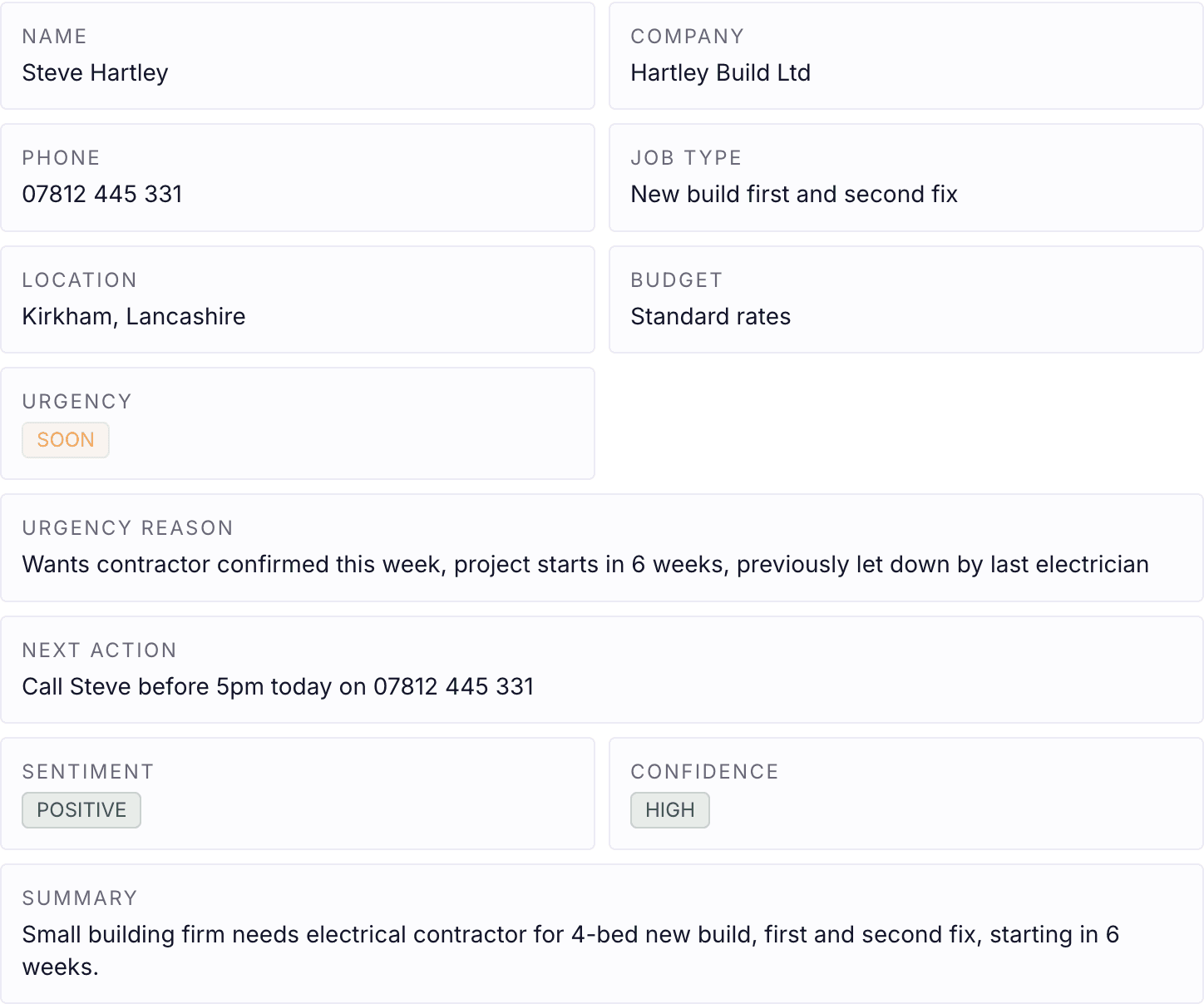Click the urgency reason text
Viewport: 1204px width, 1004px height.
tap(585, 565)
